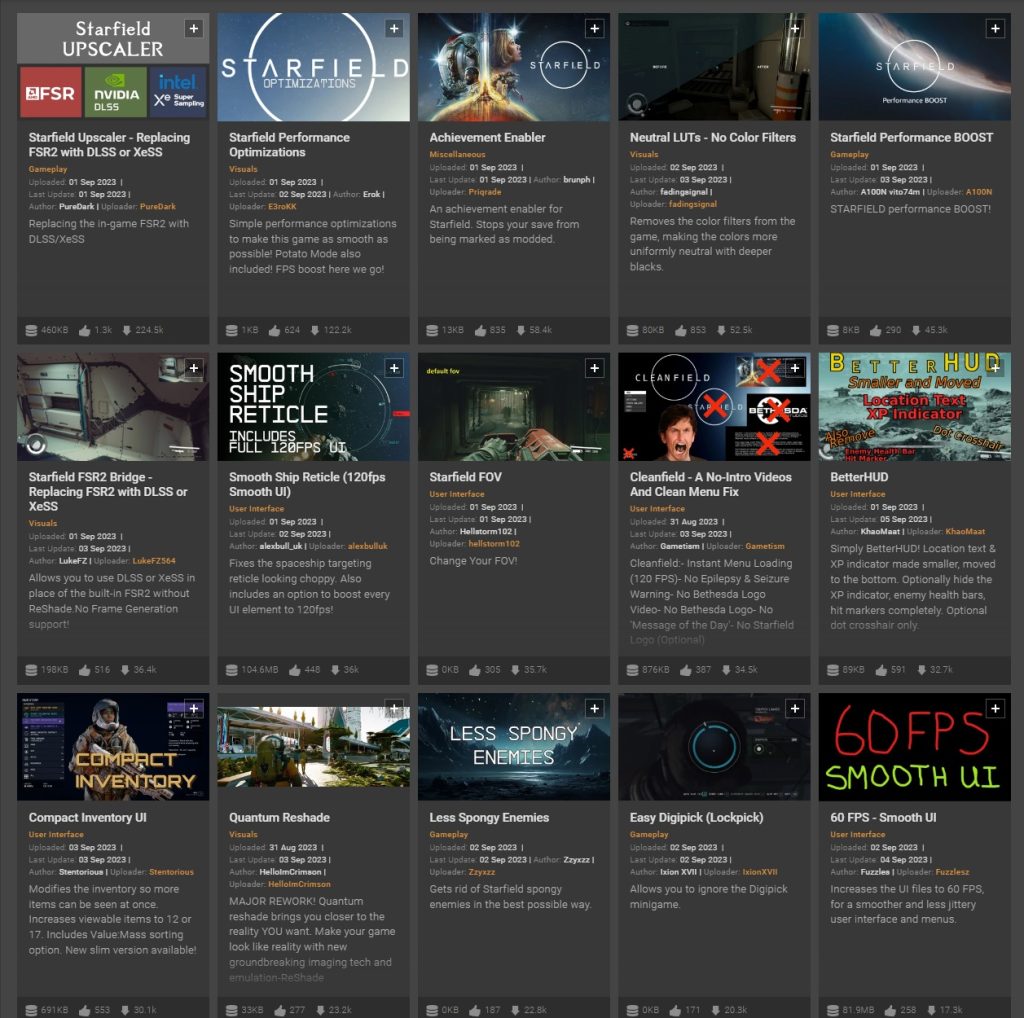
Task: Open uploader fadingsignal profile link
Action: [x=692, y=204]
